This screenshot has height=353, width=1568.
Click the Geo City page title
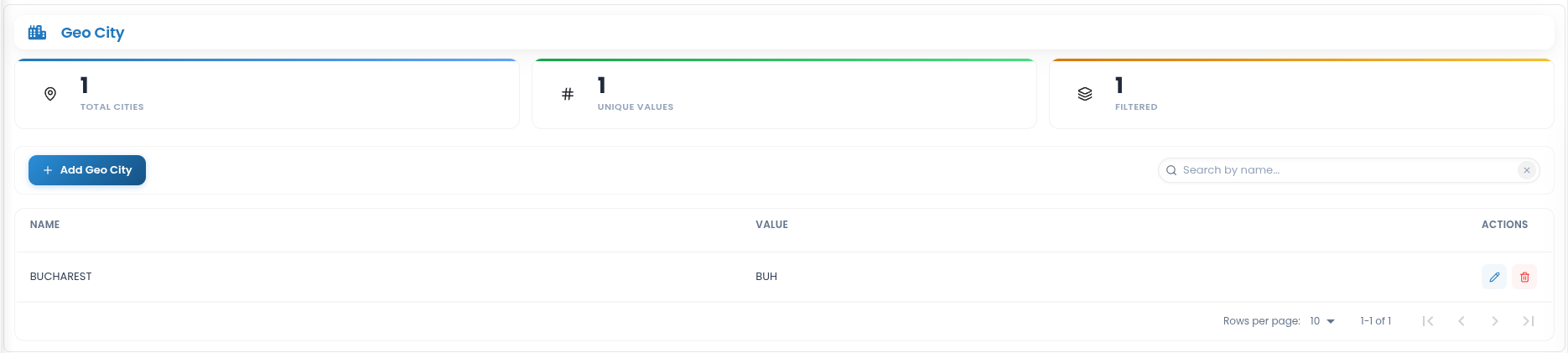tap(92, 33)
